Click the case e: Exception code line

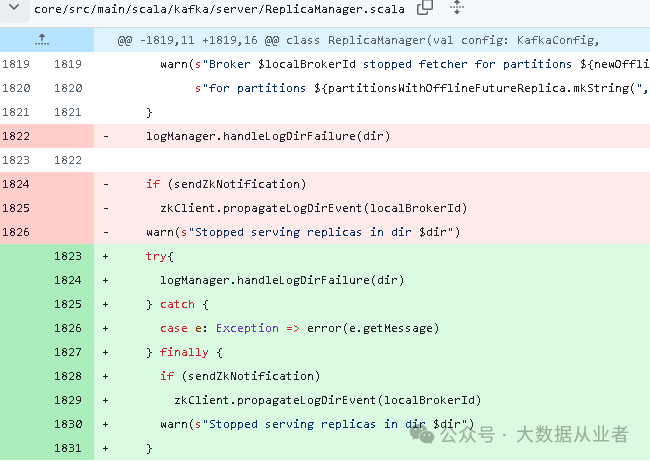tap(299, 328)
